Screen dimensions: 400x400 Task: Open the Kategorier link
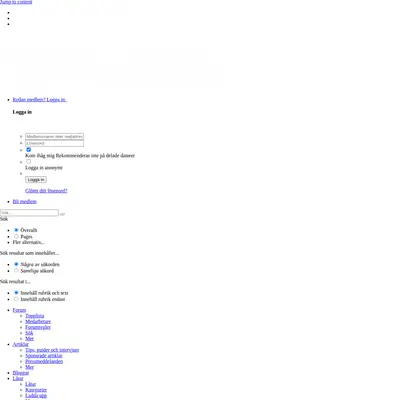coord(36,390)
